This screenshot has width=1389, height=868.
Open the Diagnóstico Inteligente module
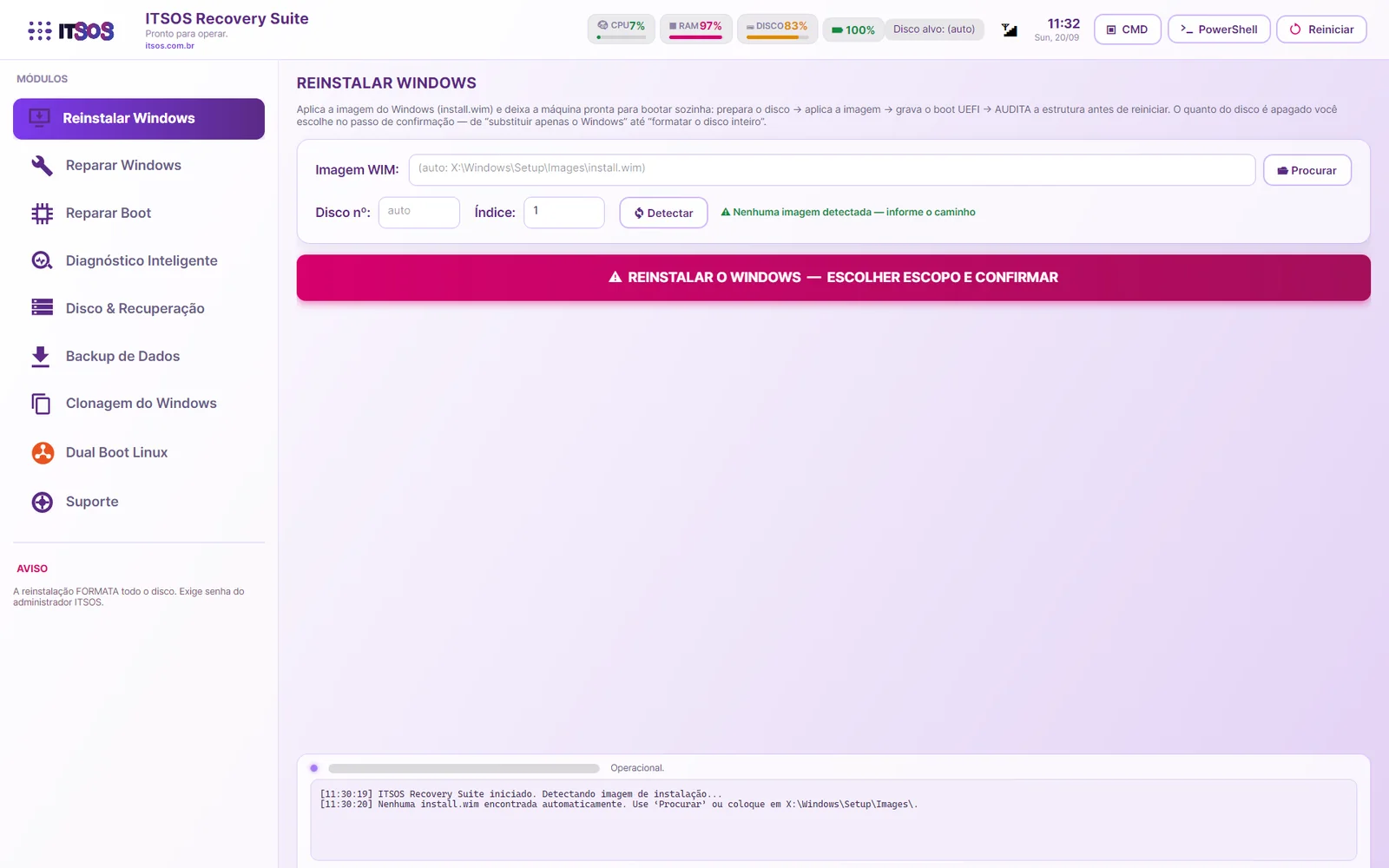(x=139, y=260)
